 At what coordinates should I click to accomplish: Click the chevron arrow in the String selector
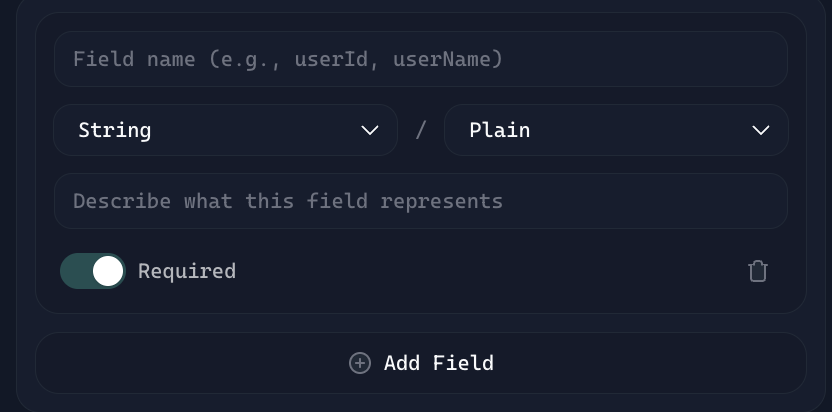click(370, 131)
